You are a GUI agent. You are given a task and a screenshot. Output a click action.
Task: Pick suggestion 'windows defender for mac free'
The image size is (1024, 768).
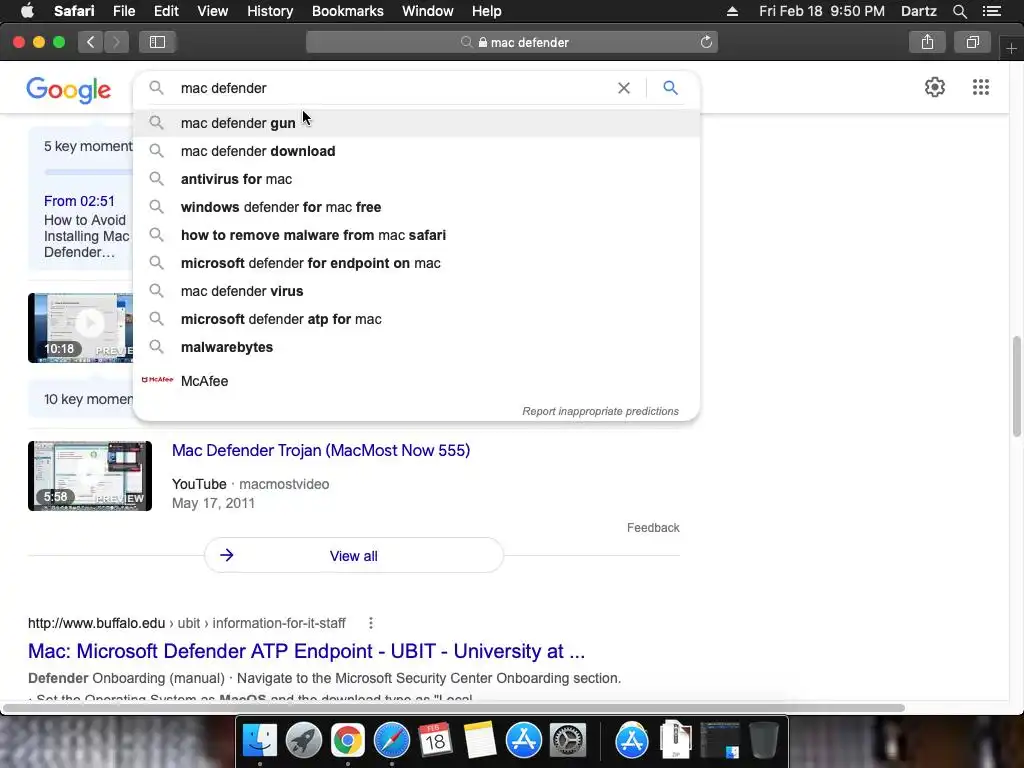tap(416, 207)
